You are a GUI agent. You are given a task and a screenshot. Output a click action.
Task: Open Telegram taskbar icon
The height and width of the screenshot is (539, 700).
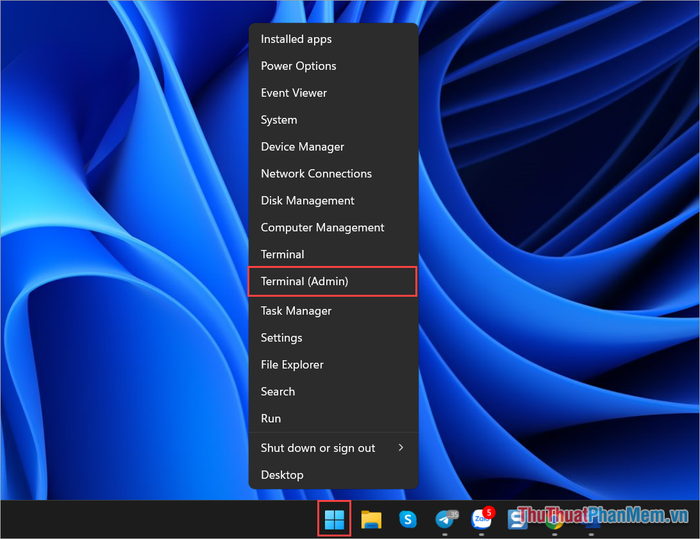click(x=446, y=519)
